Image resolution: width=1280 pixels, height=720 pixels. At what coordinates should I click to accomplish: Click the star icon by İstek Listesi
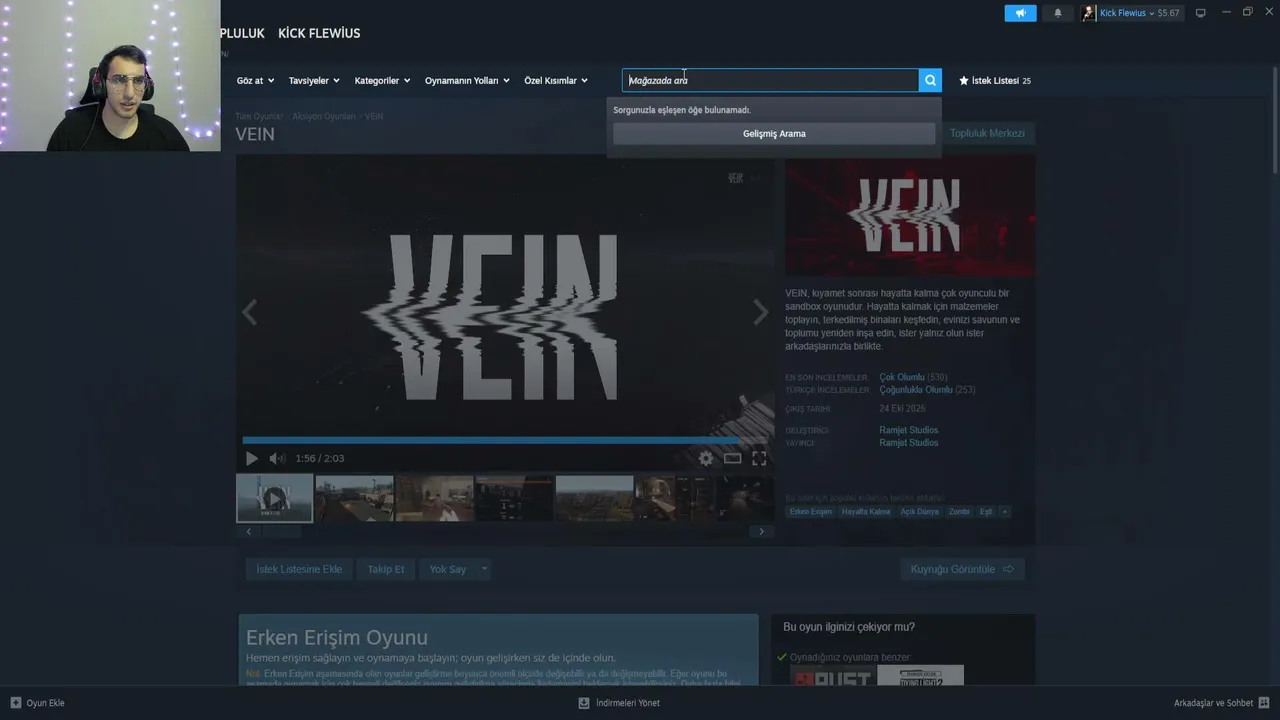[964, 80]
